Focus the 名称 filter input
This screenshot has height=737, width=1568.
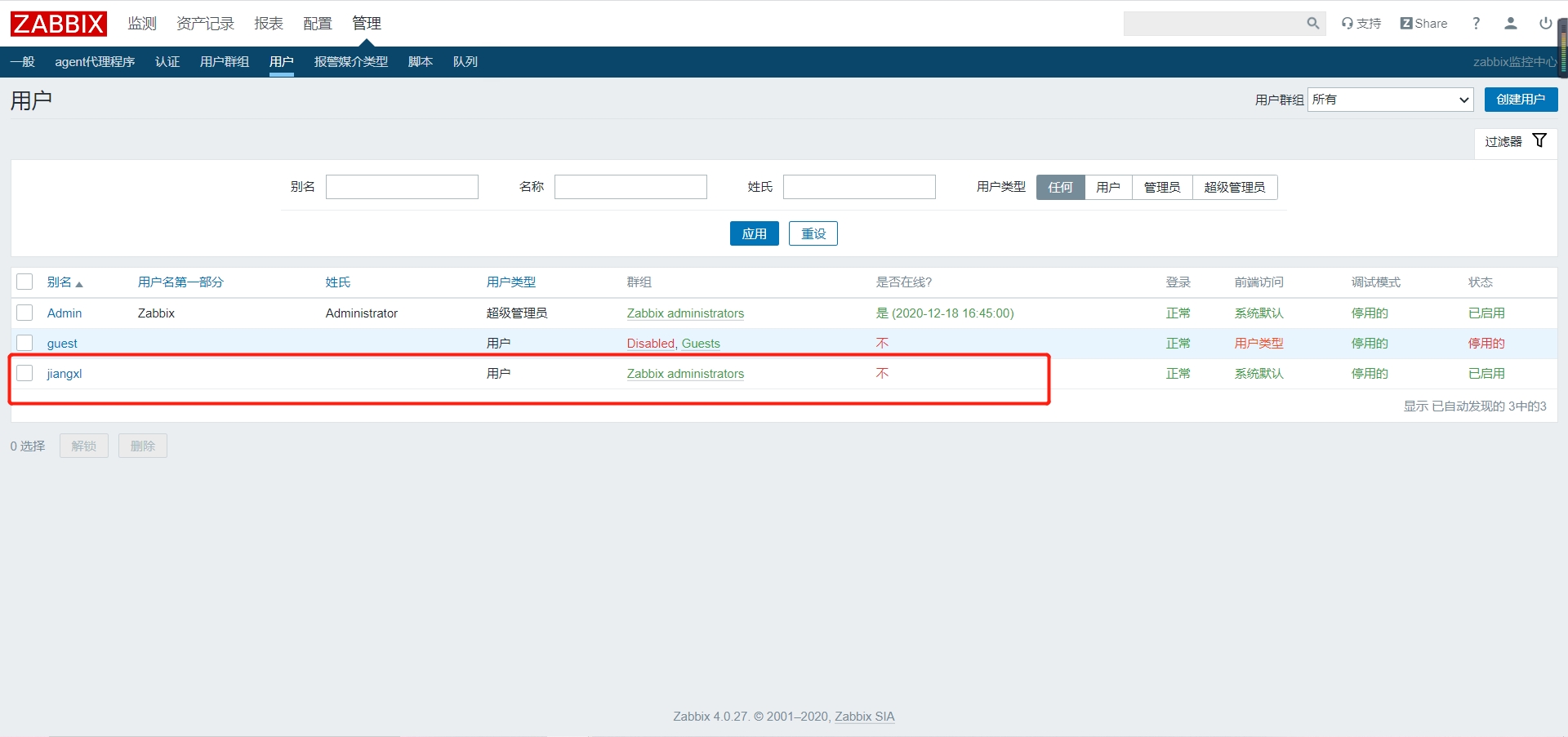pos(630,187)
